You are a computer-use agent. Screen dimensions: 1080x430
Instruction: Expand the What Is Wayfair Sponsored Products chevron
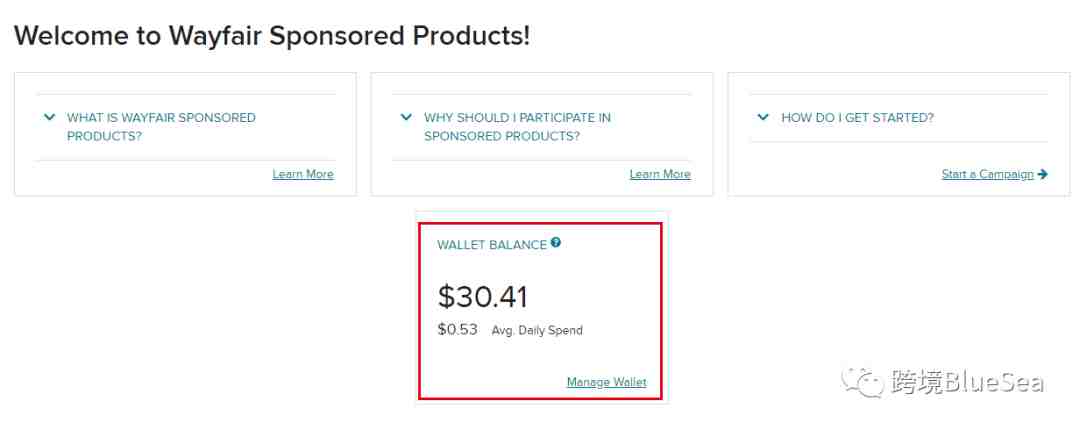(49, 117)
